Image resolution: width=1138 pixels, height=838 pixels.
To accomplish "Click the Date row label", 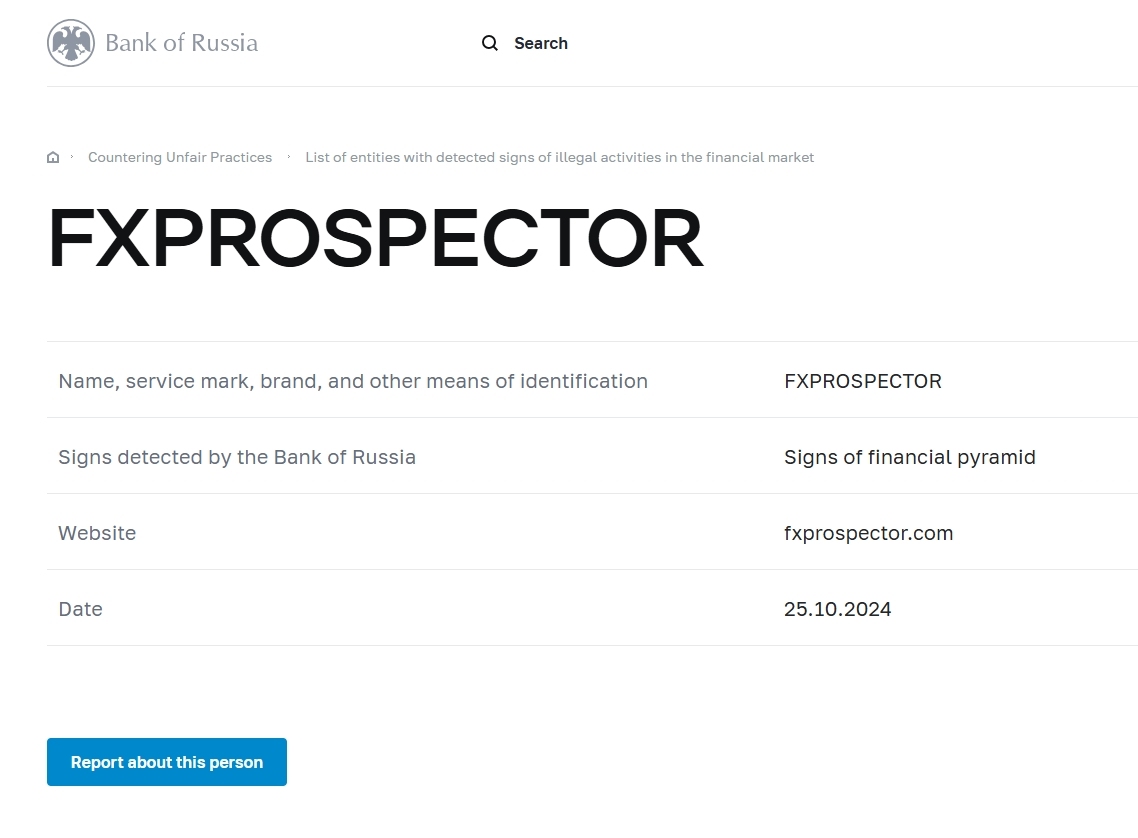I will click(80, 609).
